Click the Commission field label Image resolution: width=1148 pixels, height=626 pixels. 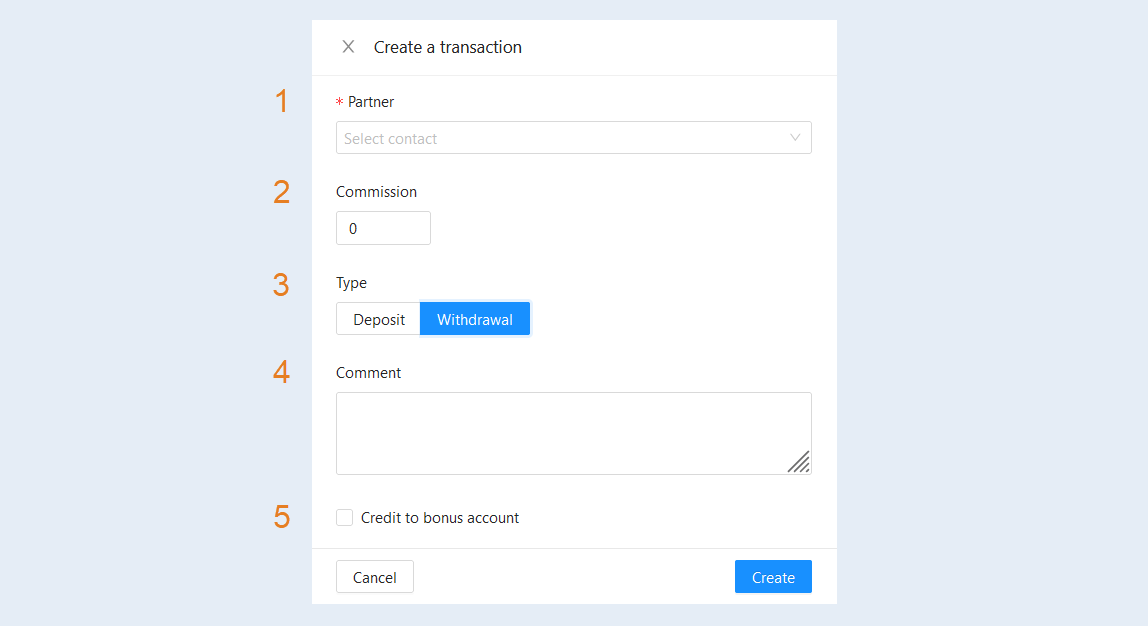pyautogui.click(x=376, y=192)
